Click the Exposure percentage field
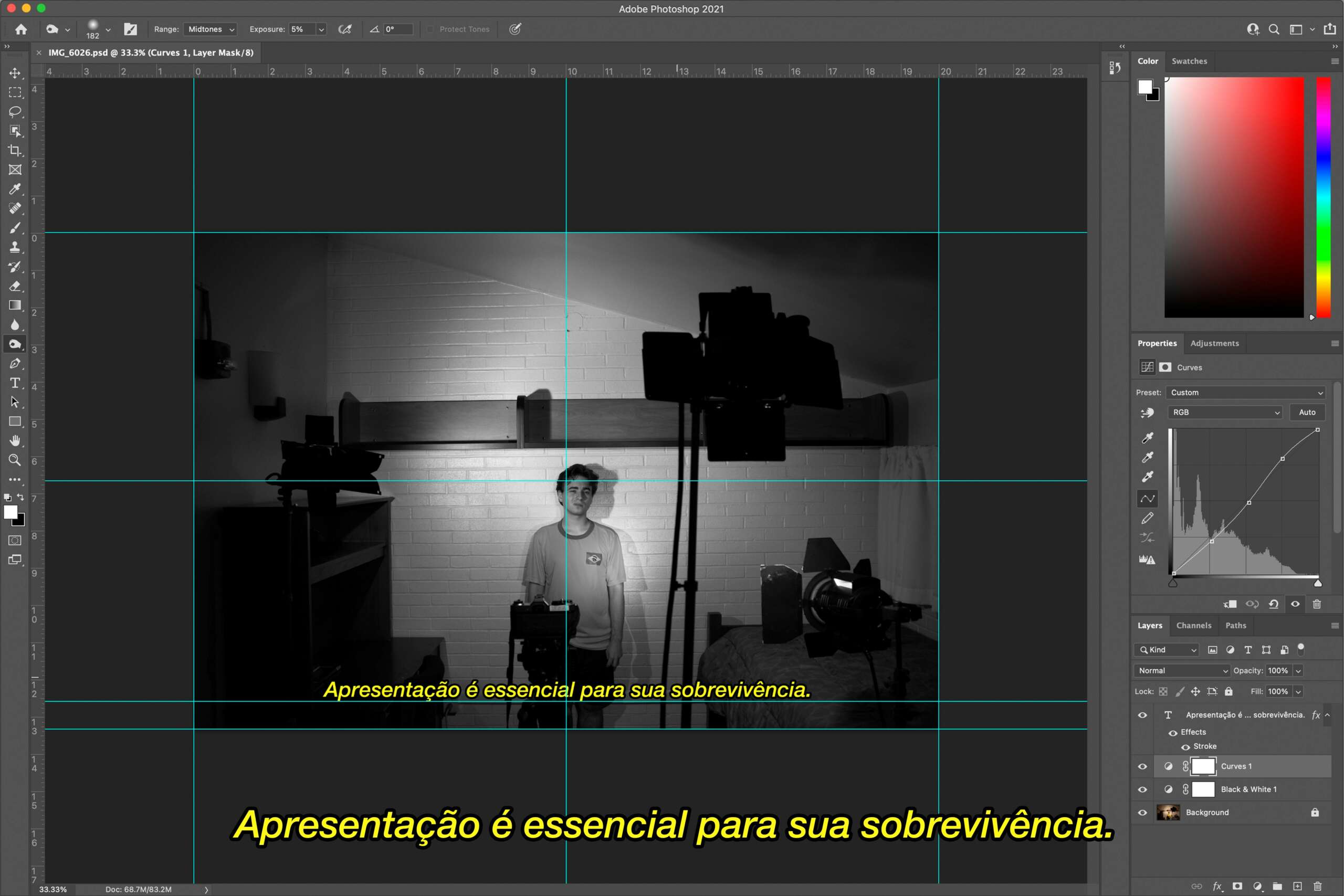 302,29
